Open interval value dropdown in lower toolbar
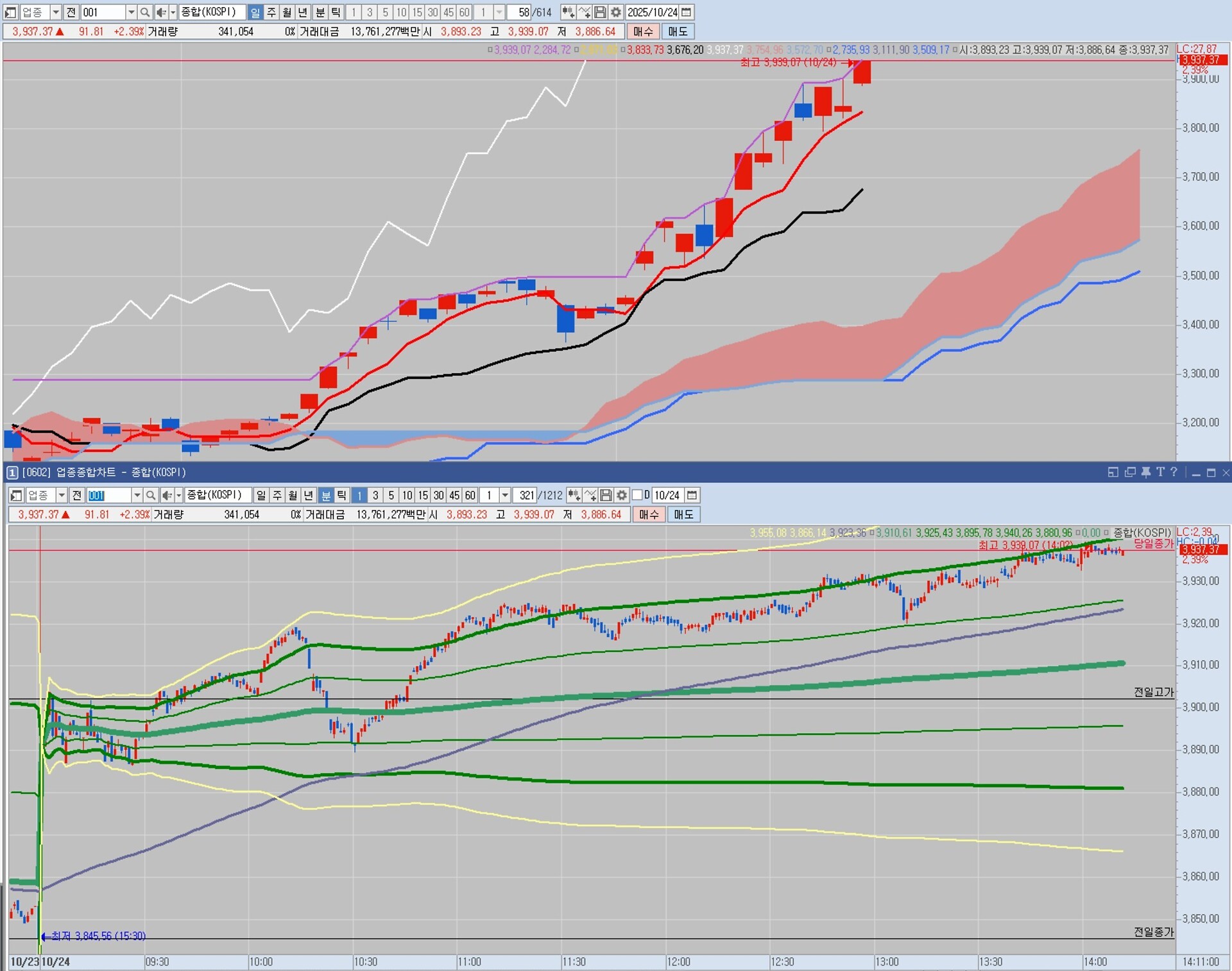The width and height of the screenshot is (1232, 971). [x=505, y=495]
